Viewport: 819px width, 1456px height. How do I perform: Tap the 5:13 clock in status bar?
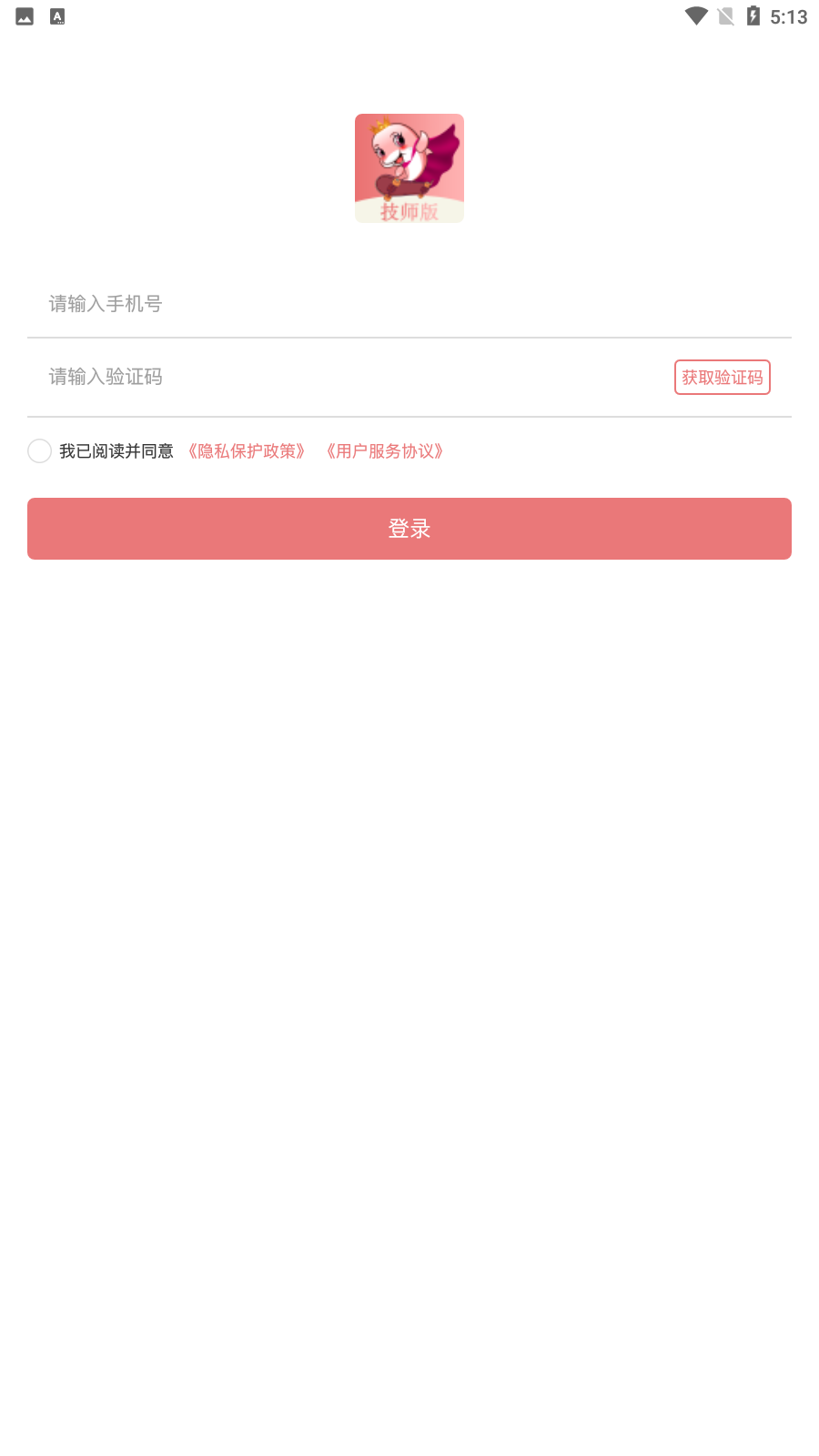(789, 17)
